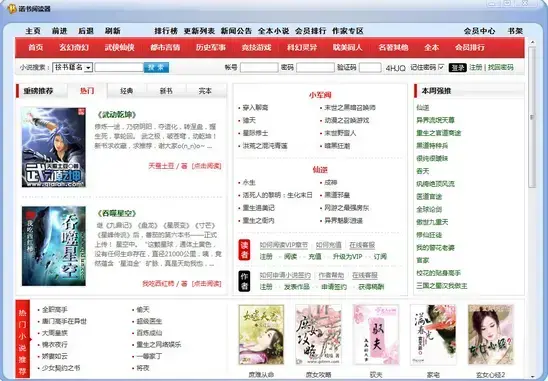Click 后退 to go back
The width and height of the screenshot is (548, 381).
tap(86, 31)
